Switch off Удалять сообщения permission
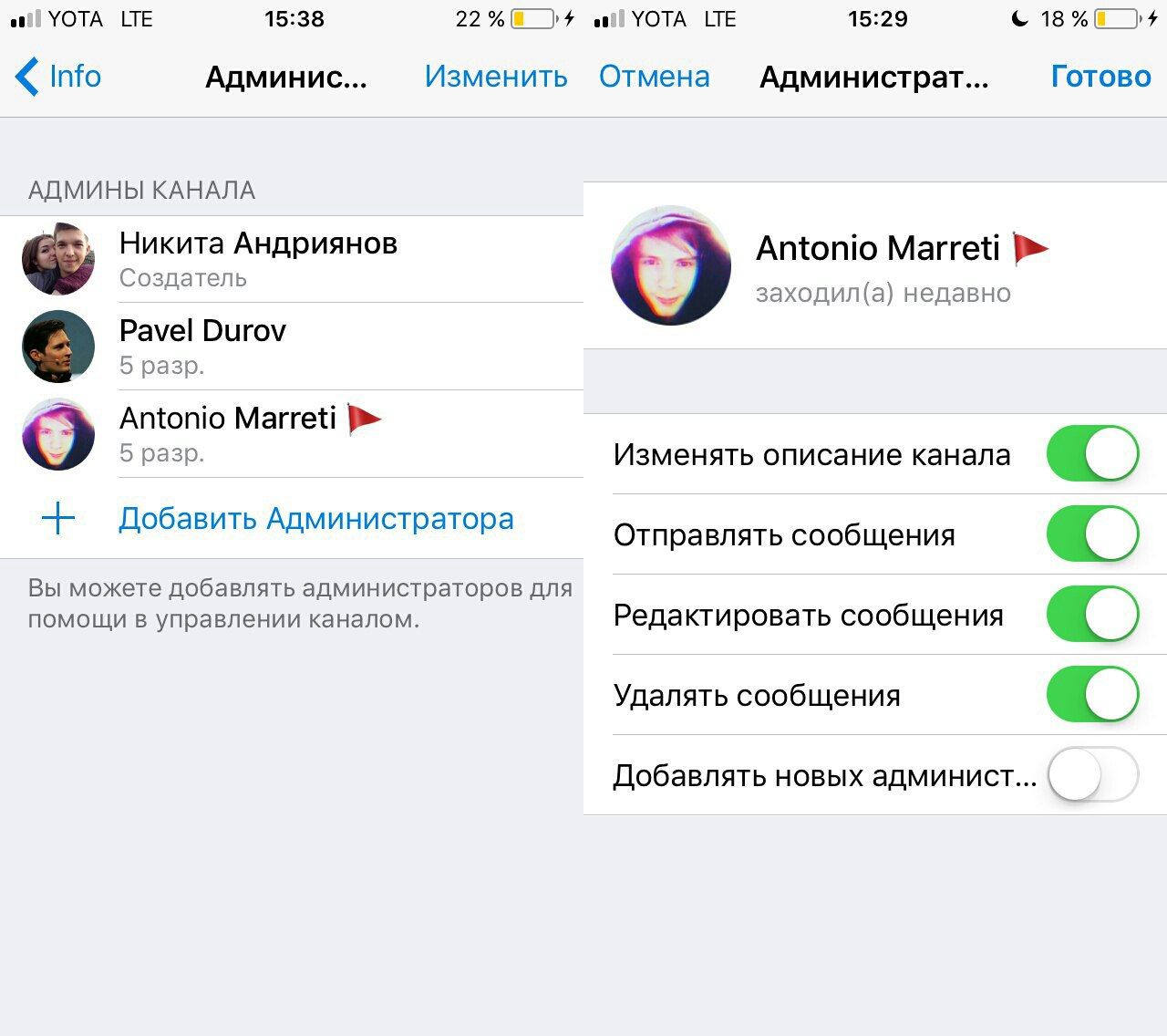 (x=1092, y=694)
